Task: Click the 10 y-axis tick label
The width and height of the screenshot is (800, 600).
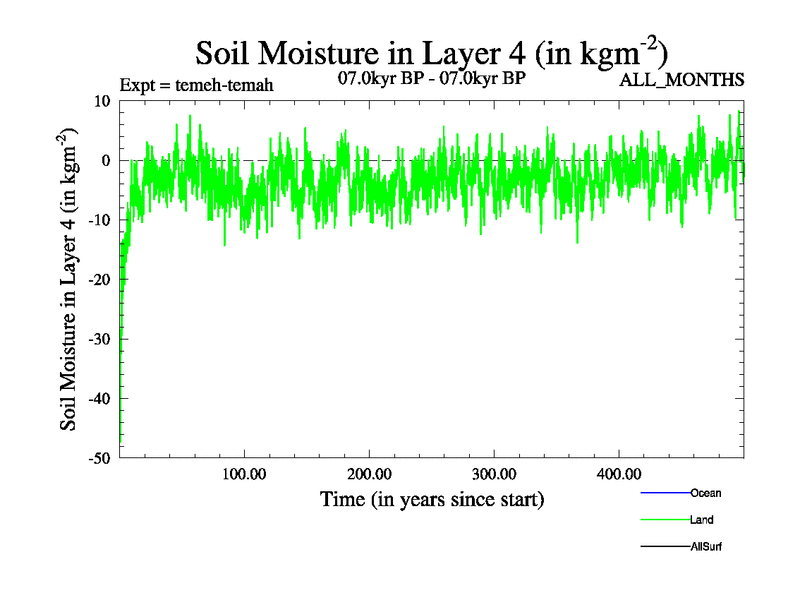Action: click(x=101, y=101)
